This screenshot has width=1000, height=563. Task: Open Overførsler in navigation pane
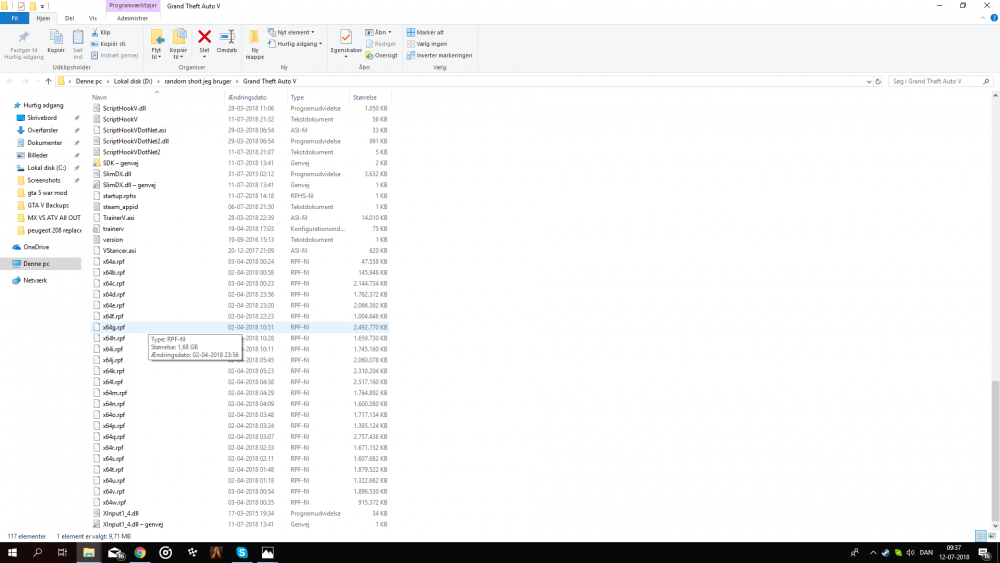point(43,130)
